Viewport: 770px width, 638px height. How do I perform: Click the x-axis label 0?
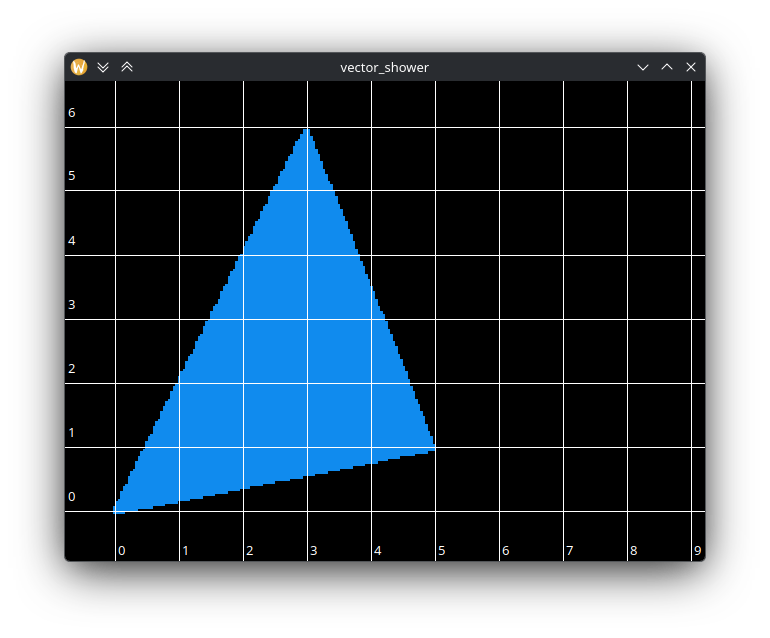click(122, 551)
